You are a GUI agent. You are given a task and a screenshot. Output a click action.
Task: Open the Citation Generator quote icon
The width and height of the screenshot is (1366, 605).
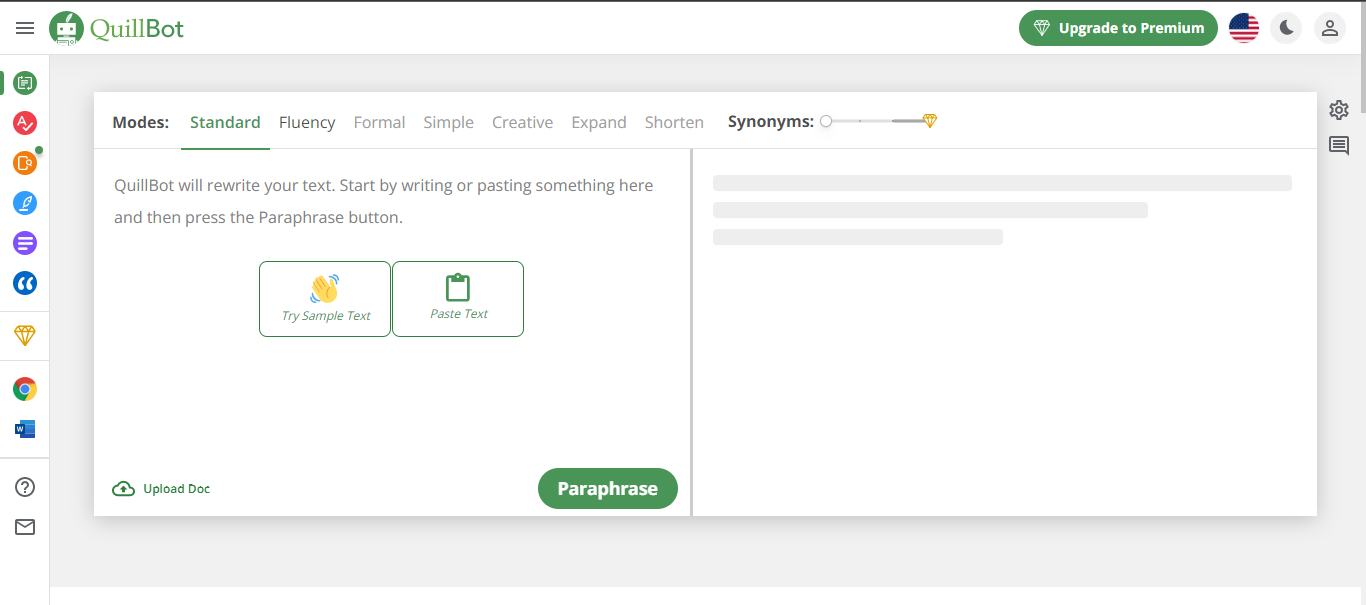point(25,283)
